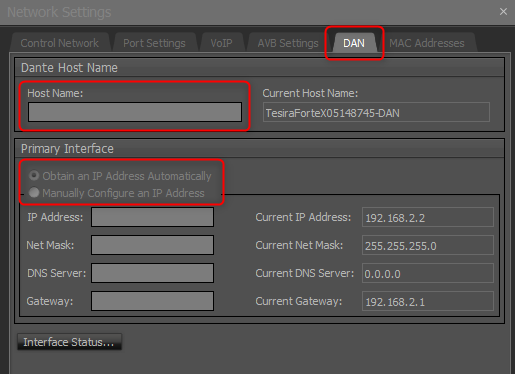
Task: Click the Dante Host Name input field
Action: pyautogui.click(x=135, y=112)
